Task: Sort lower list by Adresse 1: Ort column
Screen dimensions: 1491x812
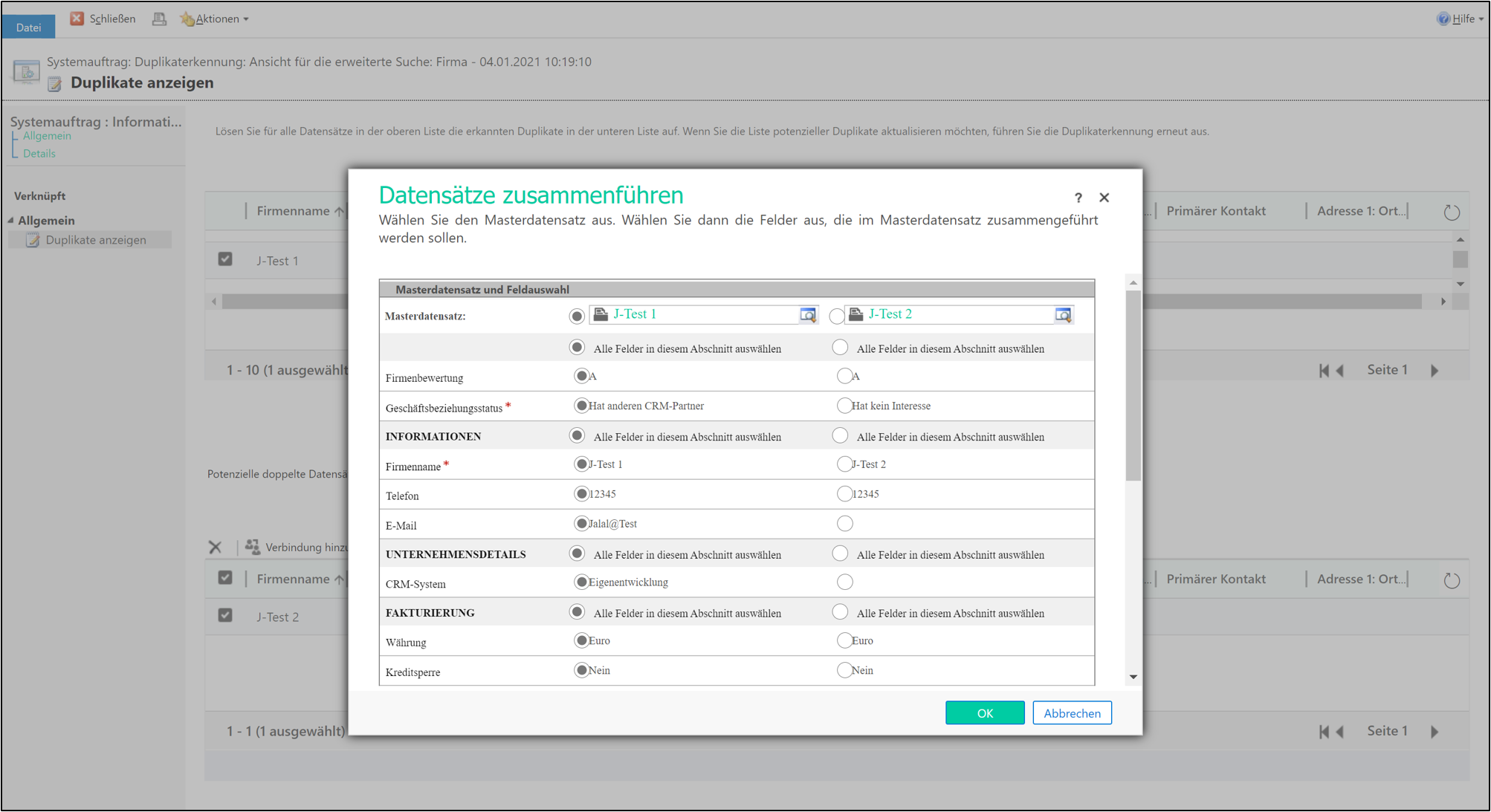Action: tap(1361, 579)
